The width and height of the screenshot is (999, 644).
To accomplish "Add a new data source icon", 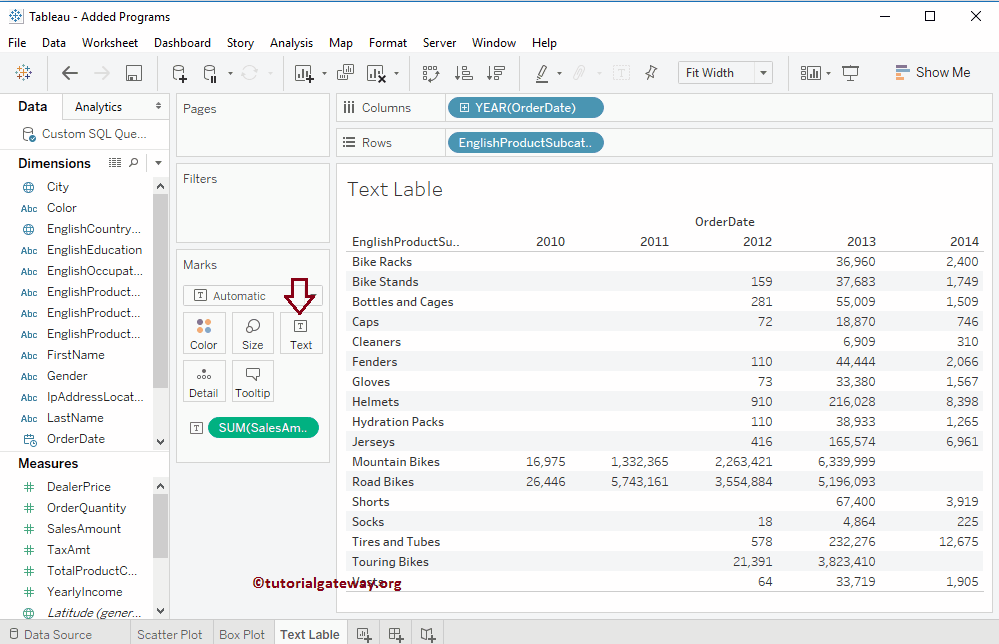I will [x=180, y=73].
